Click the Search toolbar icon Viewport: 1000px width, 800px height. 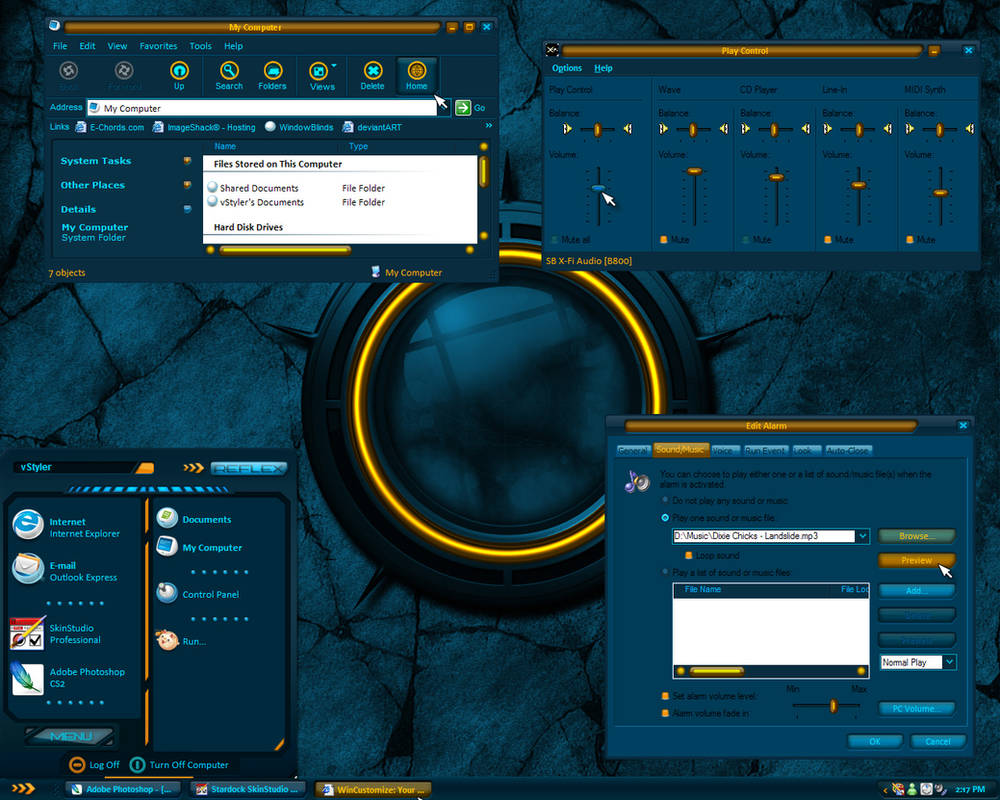point(229,75)
